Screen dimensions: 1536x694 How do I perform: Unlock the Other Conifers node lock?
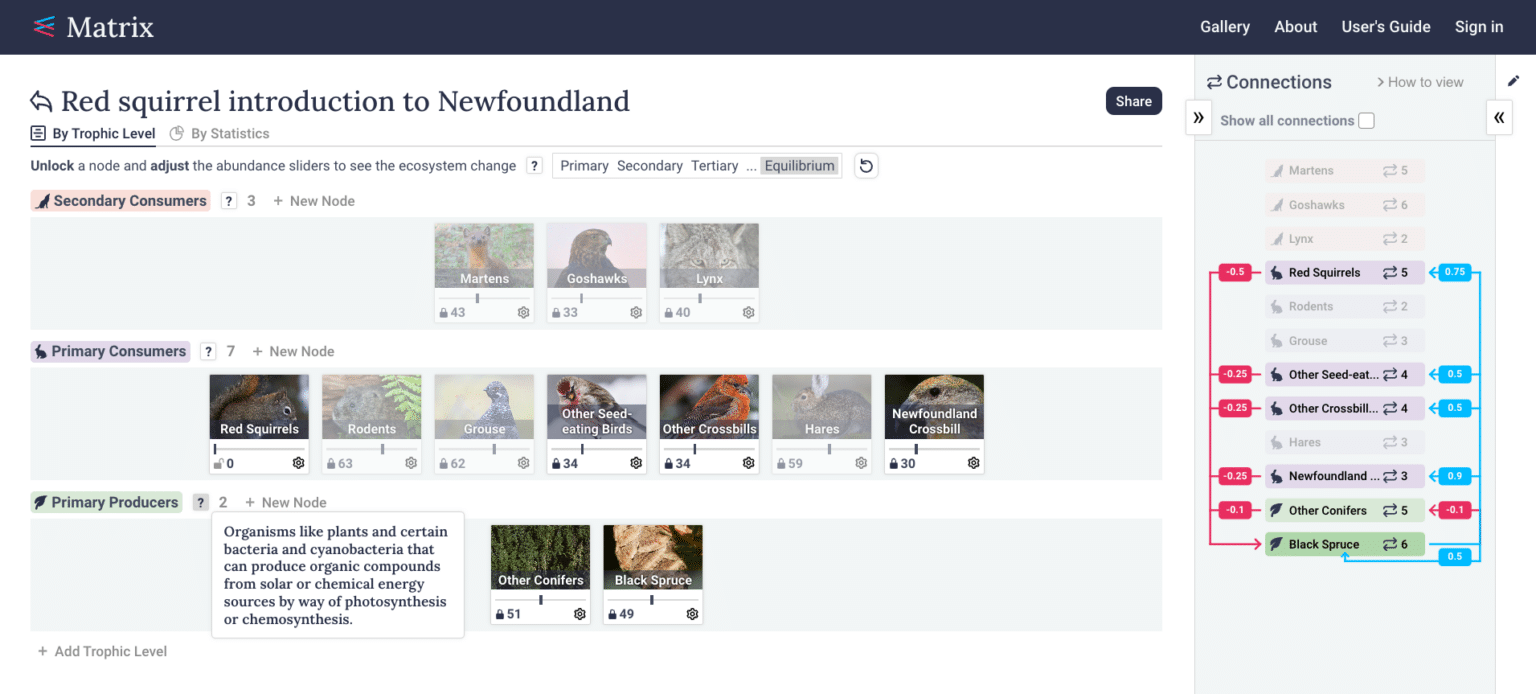(x=500, y=614)
